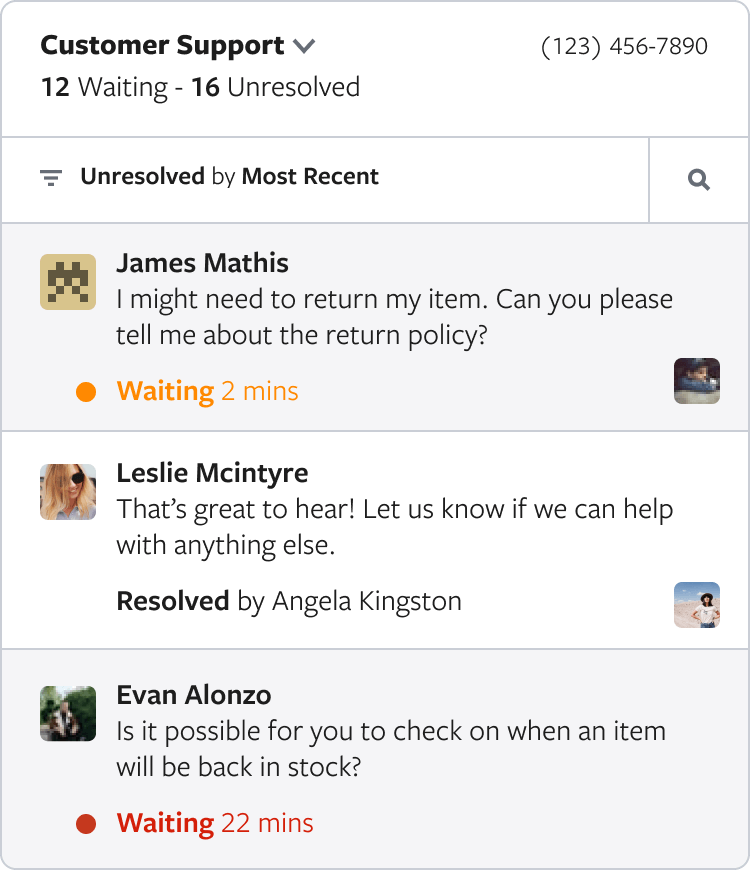Click Evan Alonzo's profile photo
Screen dimensions: 750x870
(68, 713)
